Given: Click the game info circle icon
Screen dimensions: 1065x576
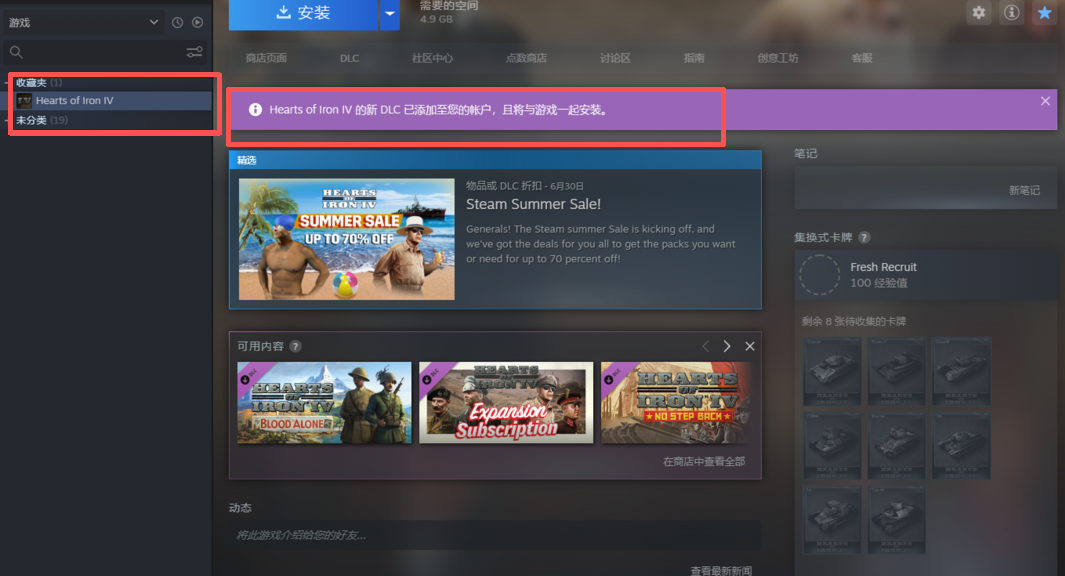Looking at the screenshot, I should pos(1011,13).
